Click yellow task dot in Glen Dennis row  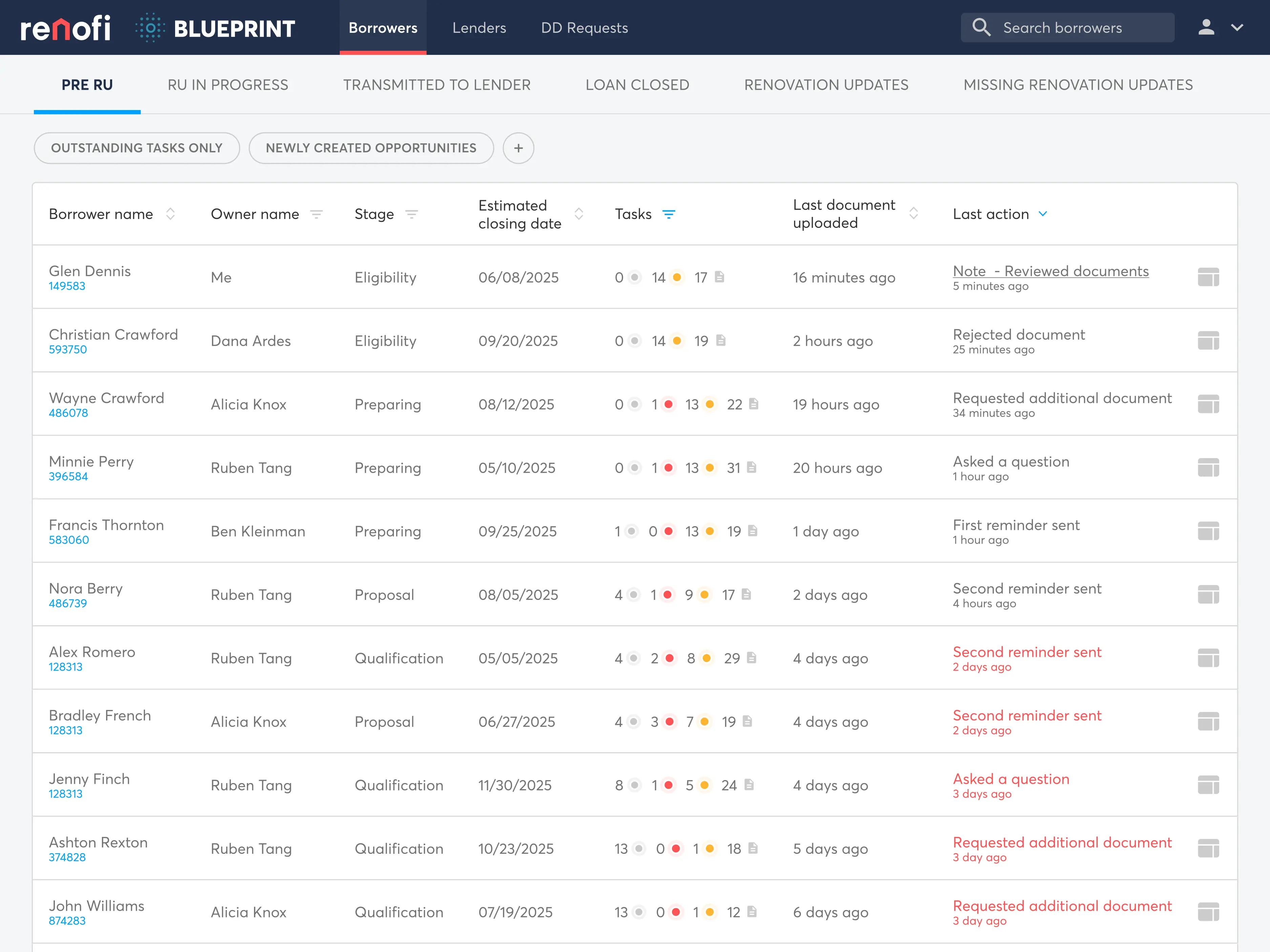[x=677, y=277]
